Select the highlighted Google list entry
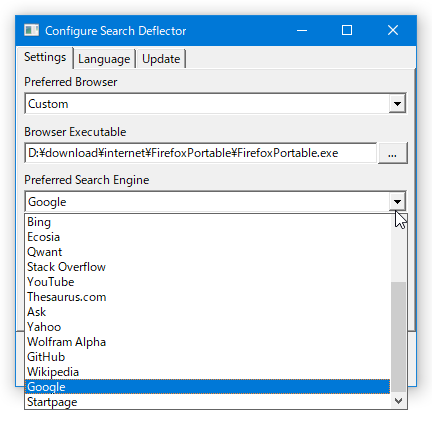The width and height of the screenshot is (432, 424). click(x=207, y=387)
